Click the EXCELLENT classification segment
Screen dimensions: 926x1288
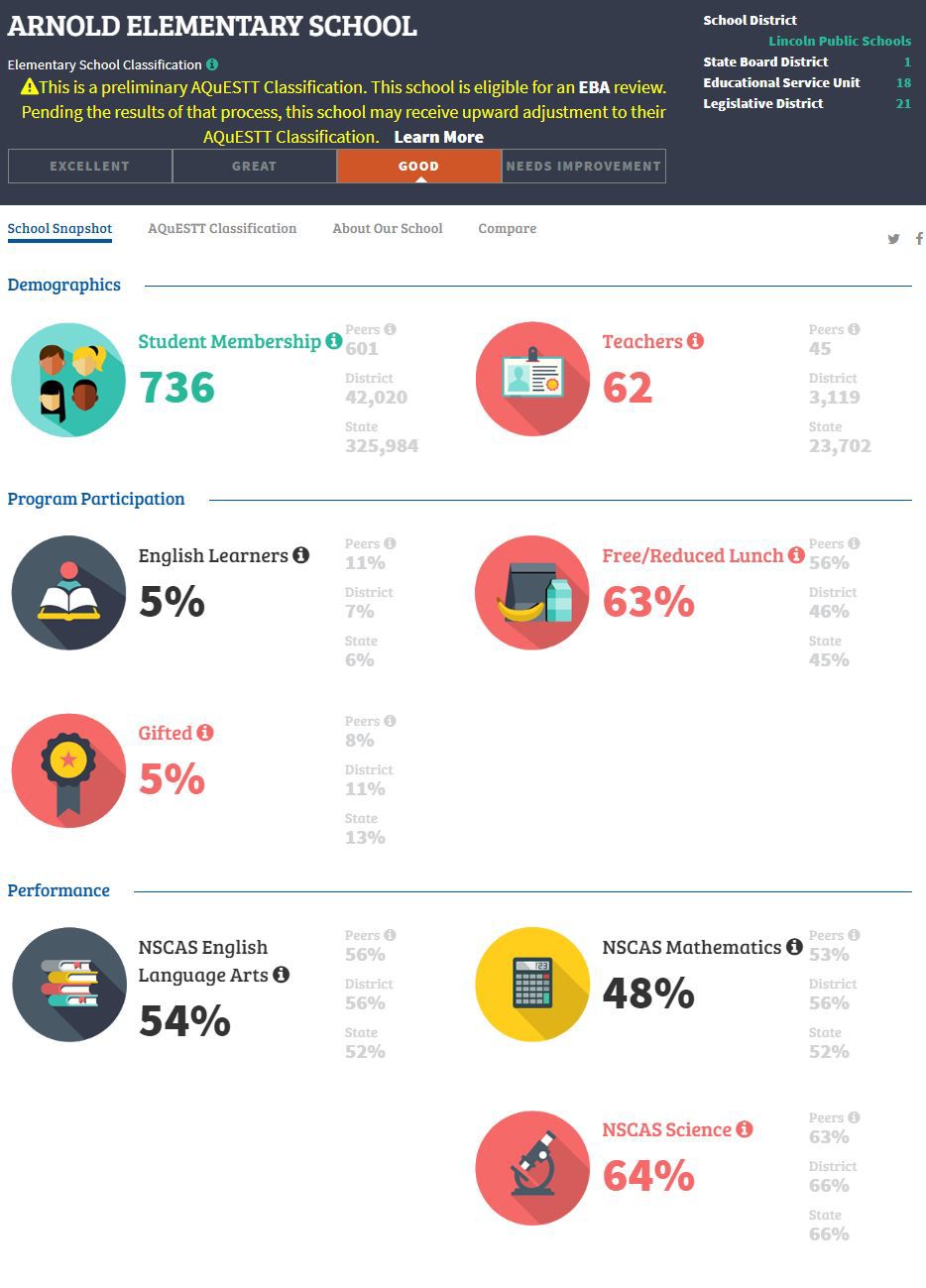point(90,166)
